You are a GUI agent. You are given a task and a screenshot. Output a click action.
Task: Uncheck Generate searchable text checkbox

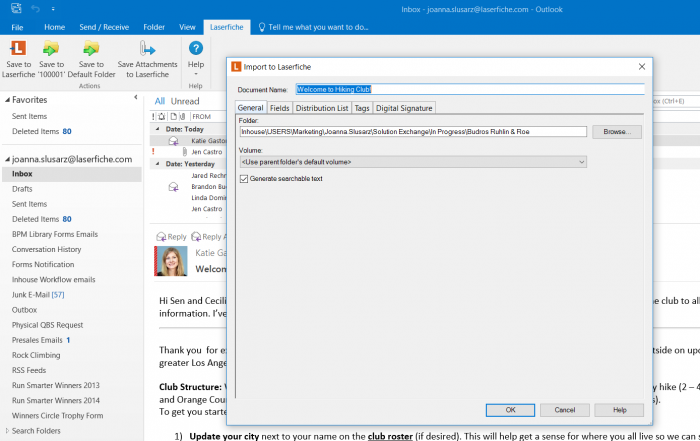tap(245, 178)
